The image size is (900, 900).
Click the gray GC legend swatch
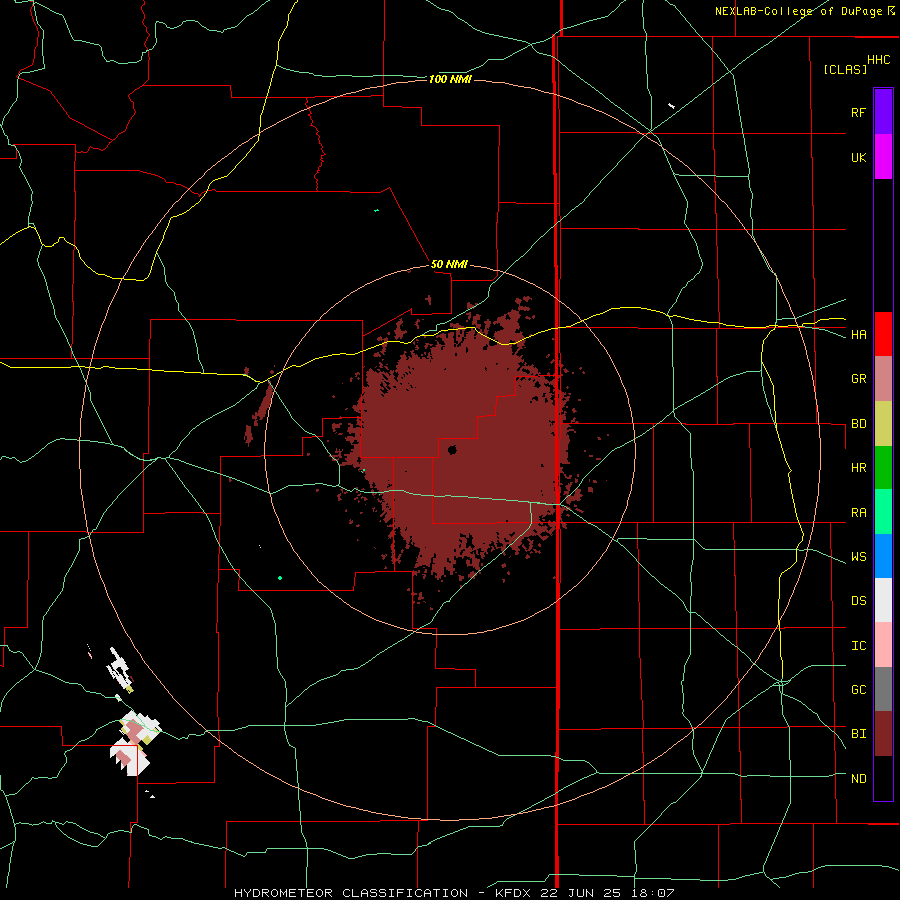pyautogui.click(x=883, y=689)
